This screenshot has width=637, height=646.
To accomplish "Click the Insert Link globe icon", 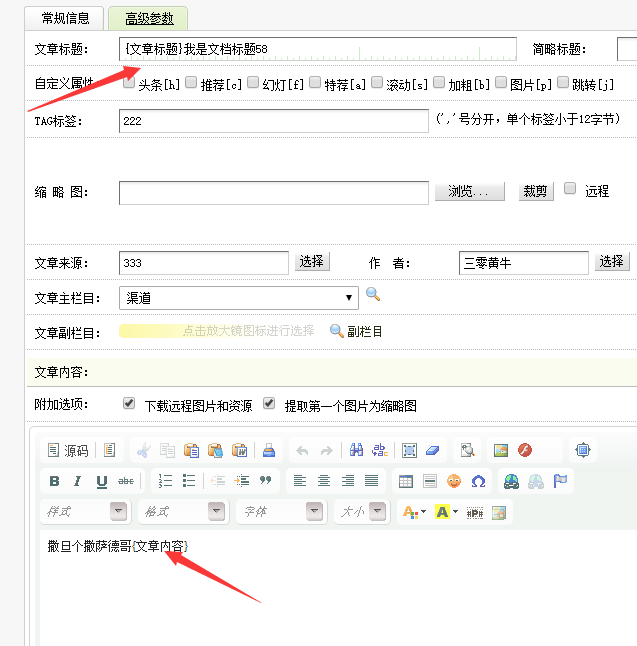I will point(511,481).
